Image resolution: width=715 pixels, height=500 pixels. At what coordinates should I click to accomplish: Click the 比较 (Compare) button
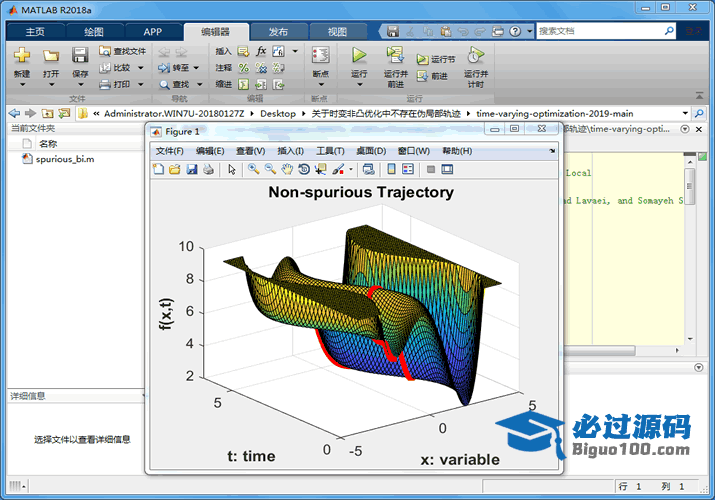(x=115, y=67)
